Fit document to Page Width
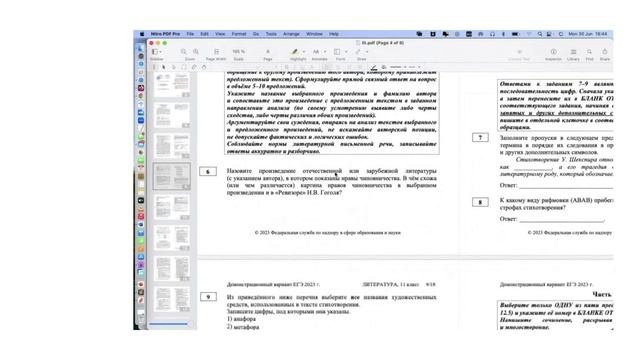 216,52
